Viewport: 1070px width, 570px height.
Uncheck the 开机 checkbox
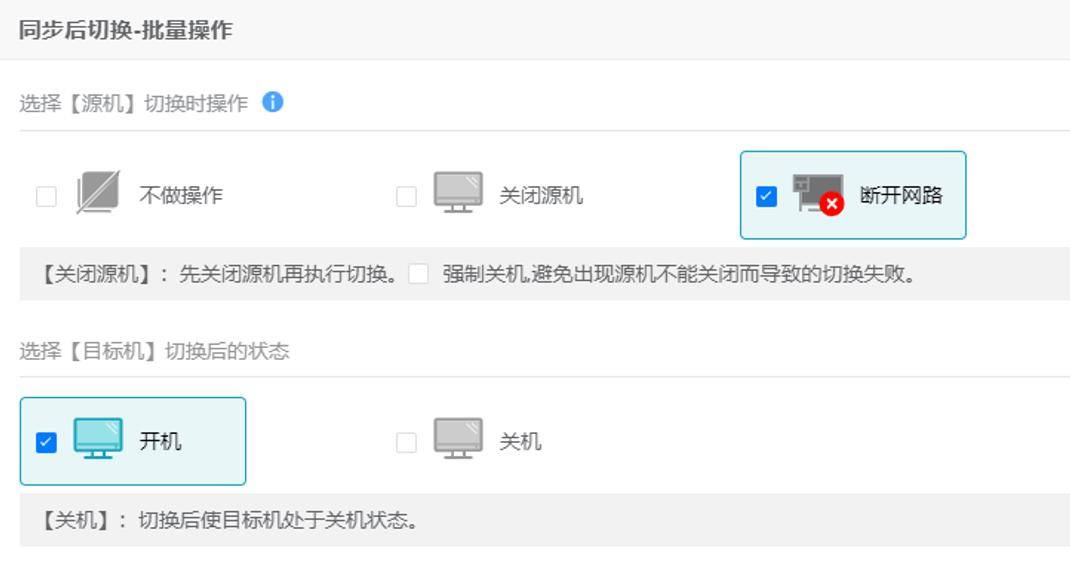[x=46, y=442]
